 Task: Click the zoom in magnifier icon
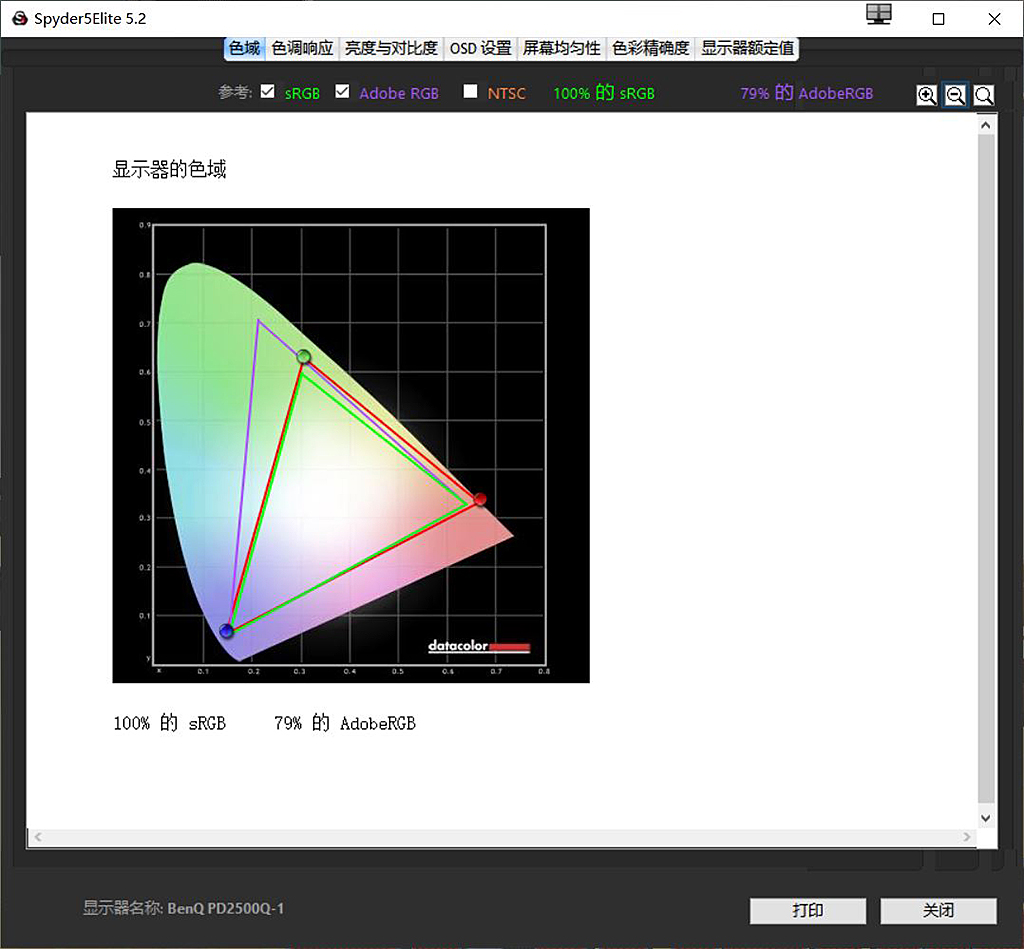(x=927, y=95)
